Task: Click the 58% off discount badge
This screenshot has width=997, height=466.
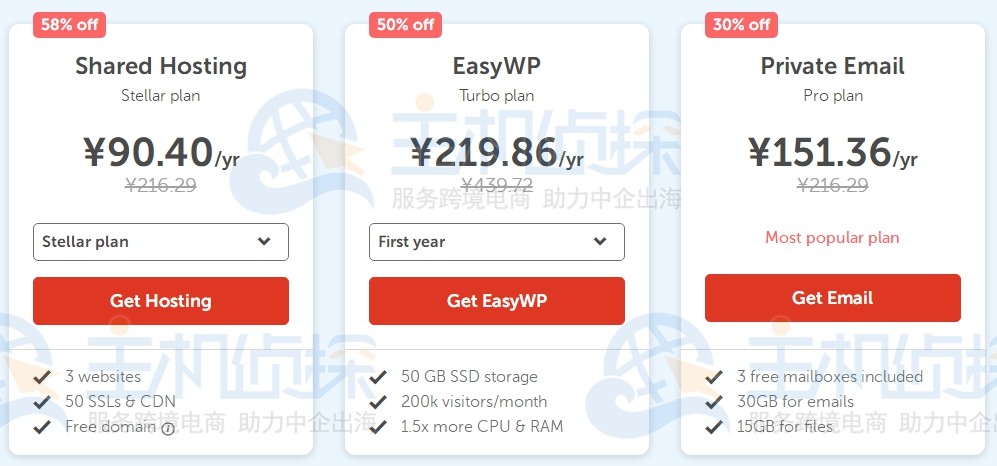Action: (x=70, y=25)
